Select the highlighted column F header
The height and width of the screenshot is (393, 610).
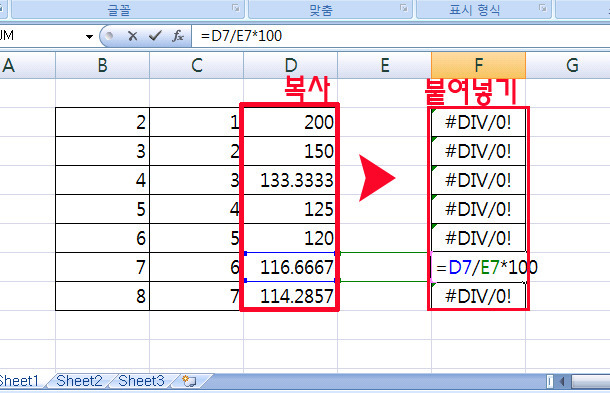pyautogui.click(x=479, y=65)
